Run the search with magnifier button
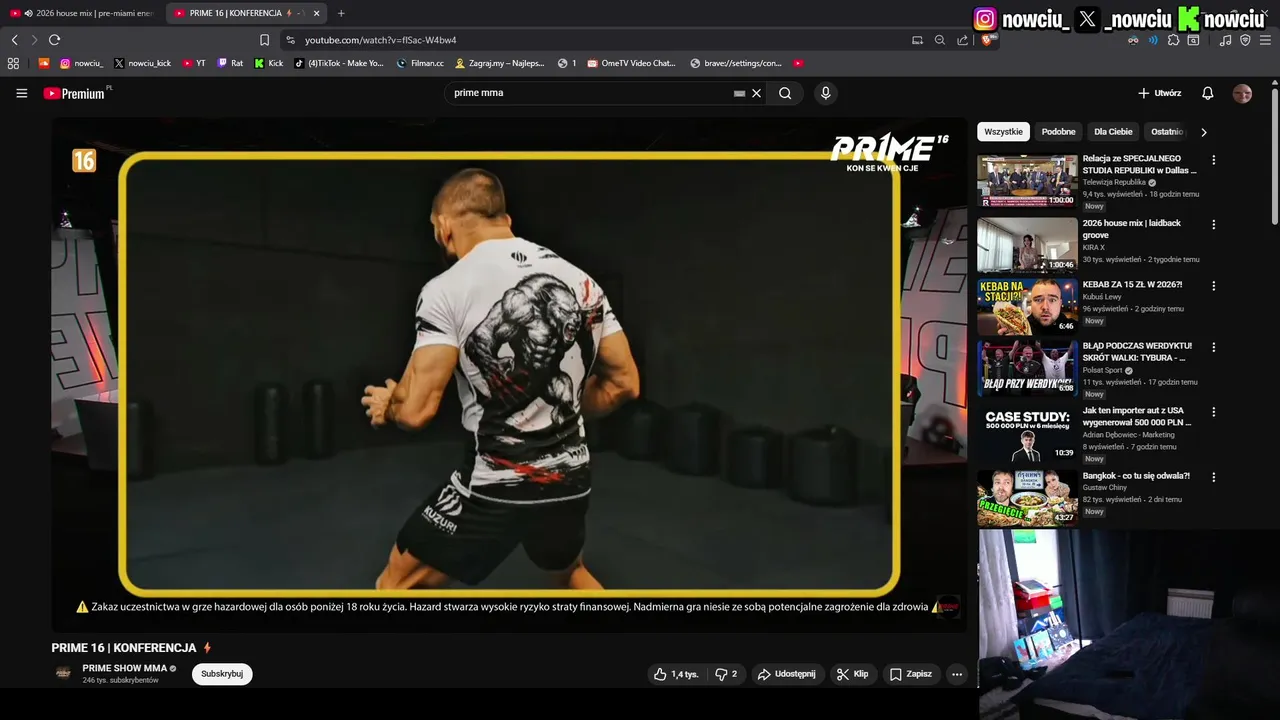This screenshot has height=720, width=1280. click(785, 93)
